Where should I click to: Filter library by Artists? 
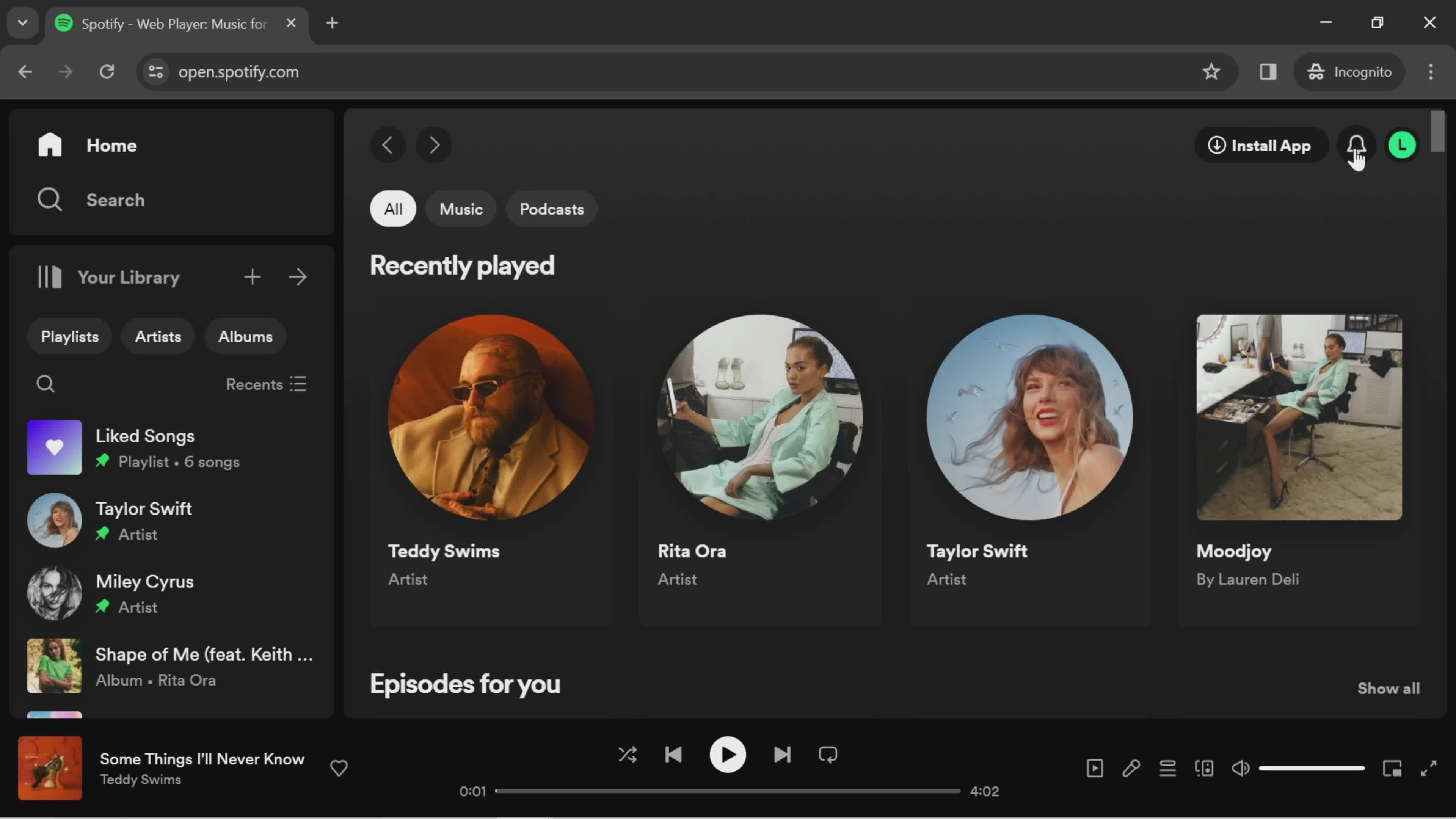tap(158, 337)
